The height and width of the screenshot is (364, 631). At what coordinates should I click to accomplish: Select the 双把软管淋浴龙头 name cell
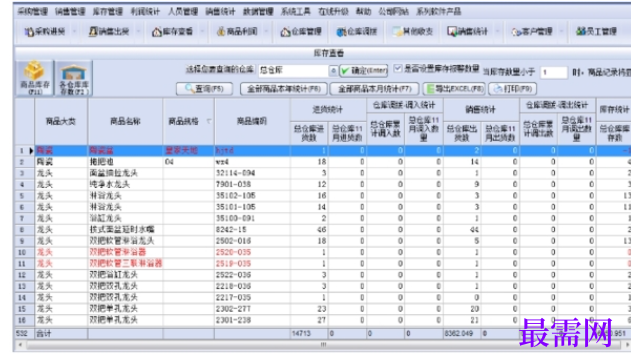click(x=125, y=241)
